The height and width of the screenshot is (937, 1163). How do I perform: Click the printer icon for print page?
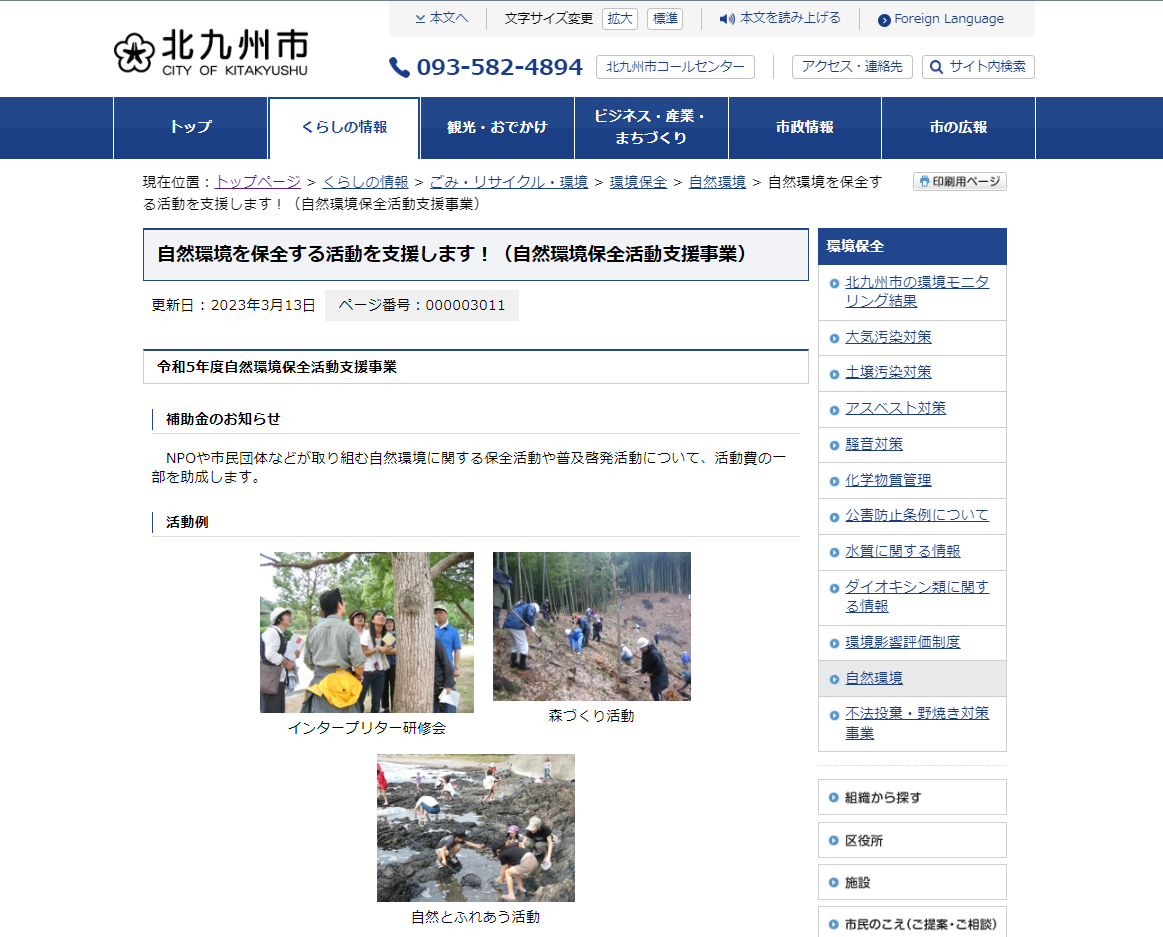tap(923, 182)
